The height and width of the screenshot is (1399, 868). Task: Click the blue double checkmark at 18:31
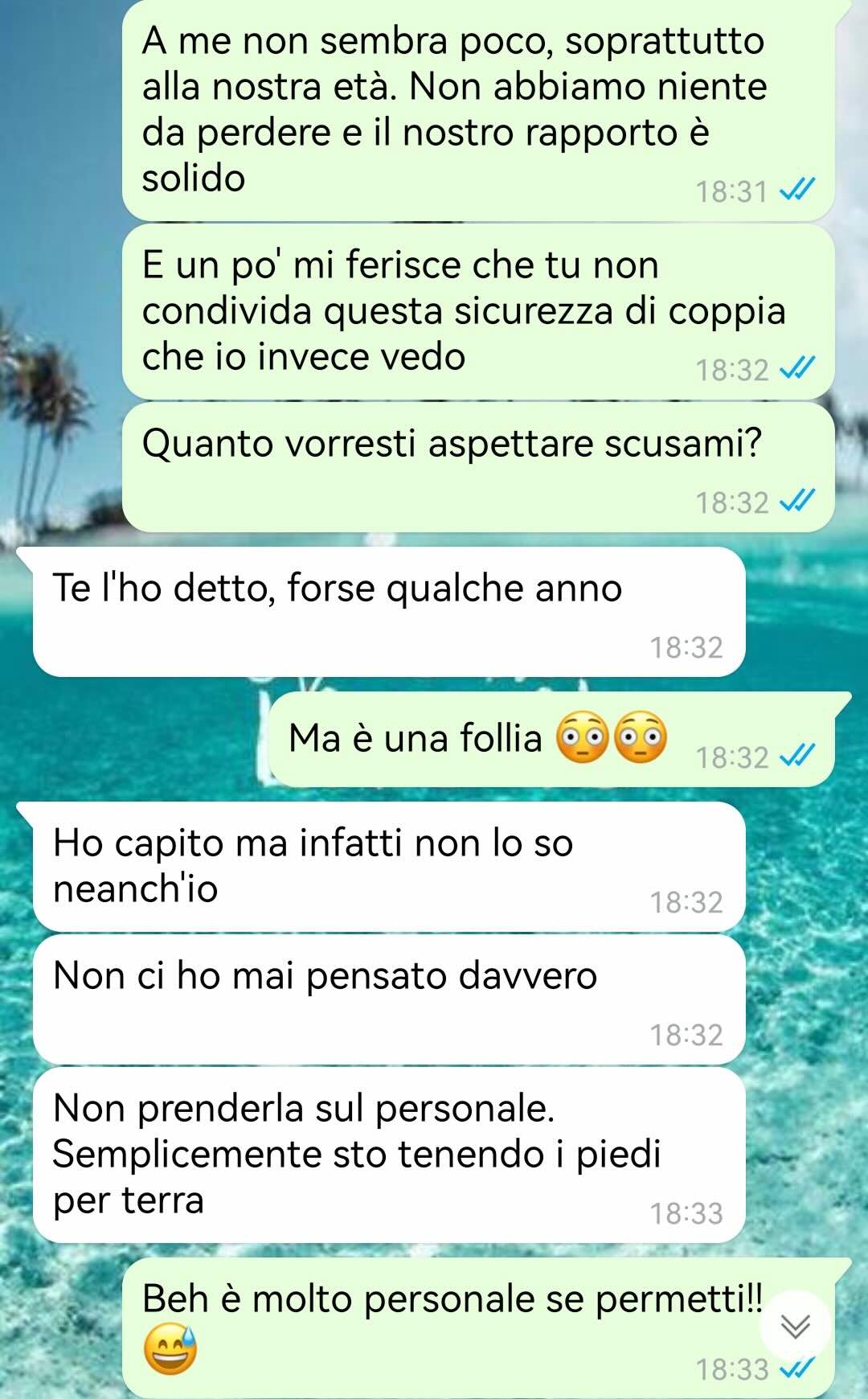coord(798,191)
